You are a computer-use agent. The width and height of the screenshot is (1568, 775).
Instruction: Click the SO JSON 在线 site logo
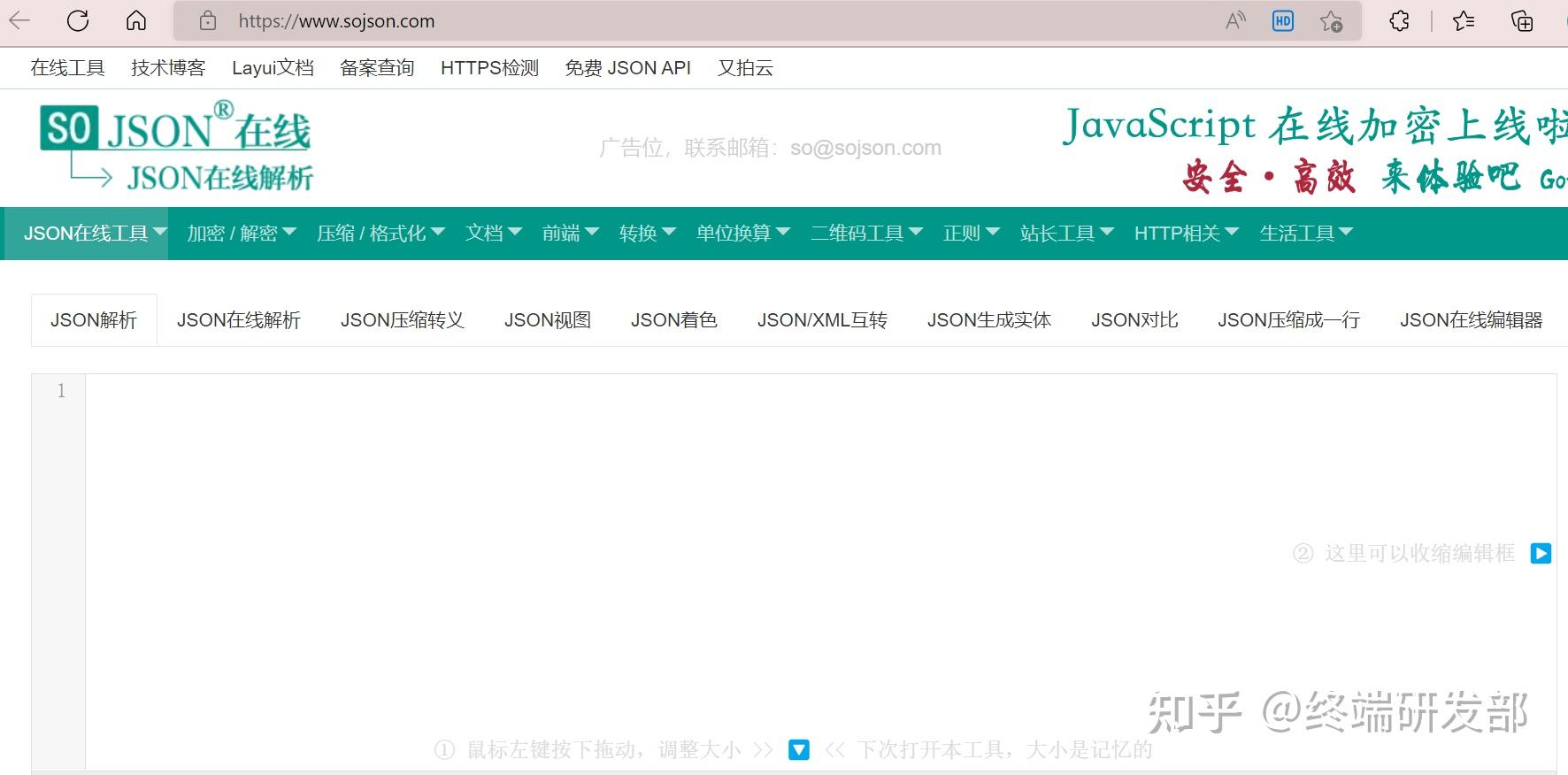176,146
